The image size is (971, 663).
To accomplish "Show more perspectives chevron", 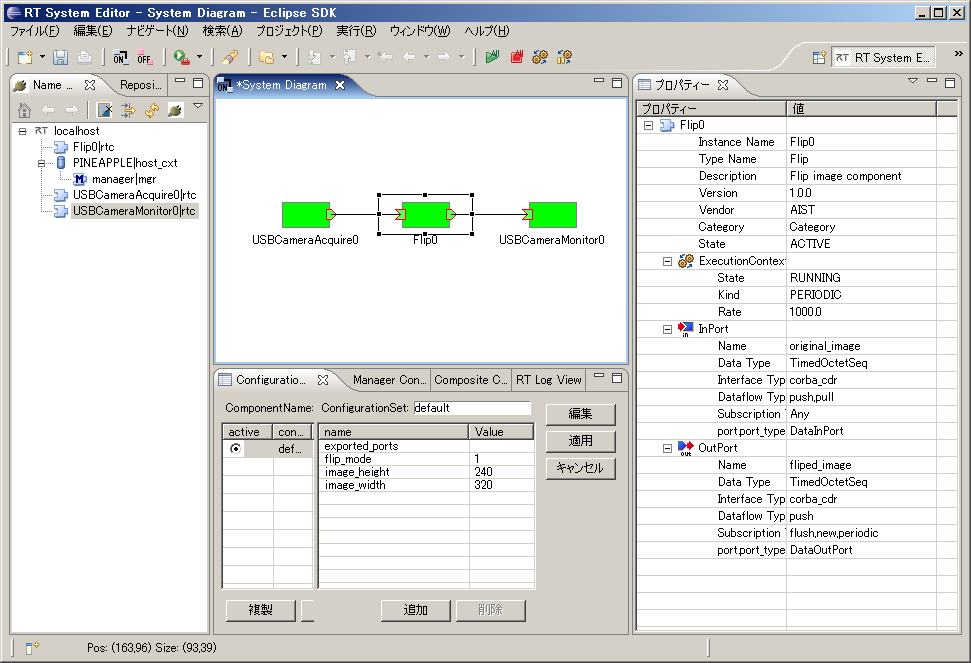I will click(x=959, y=54).
